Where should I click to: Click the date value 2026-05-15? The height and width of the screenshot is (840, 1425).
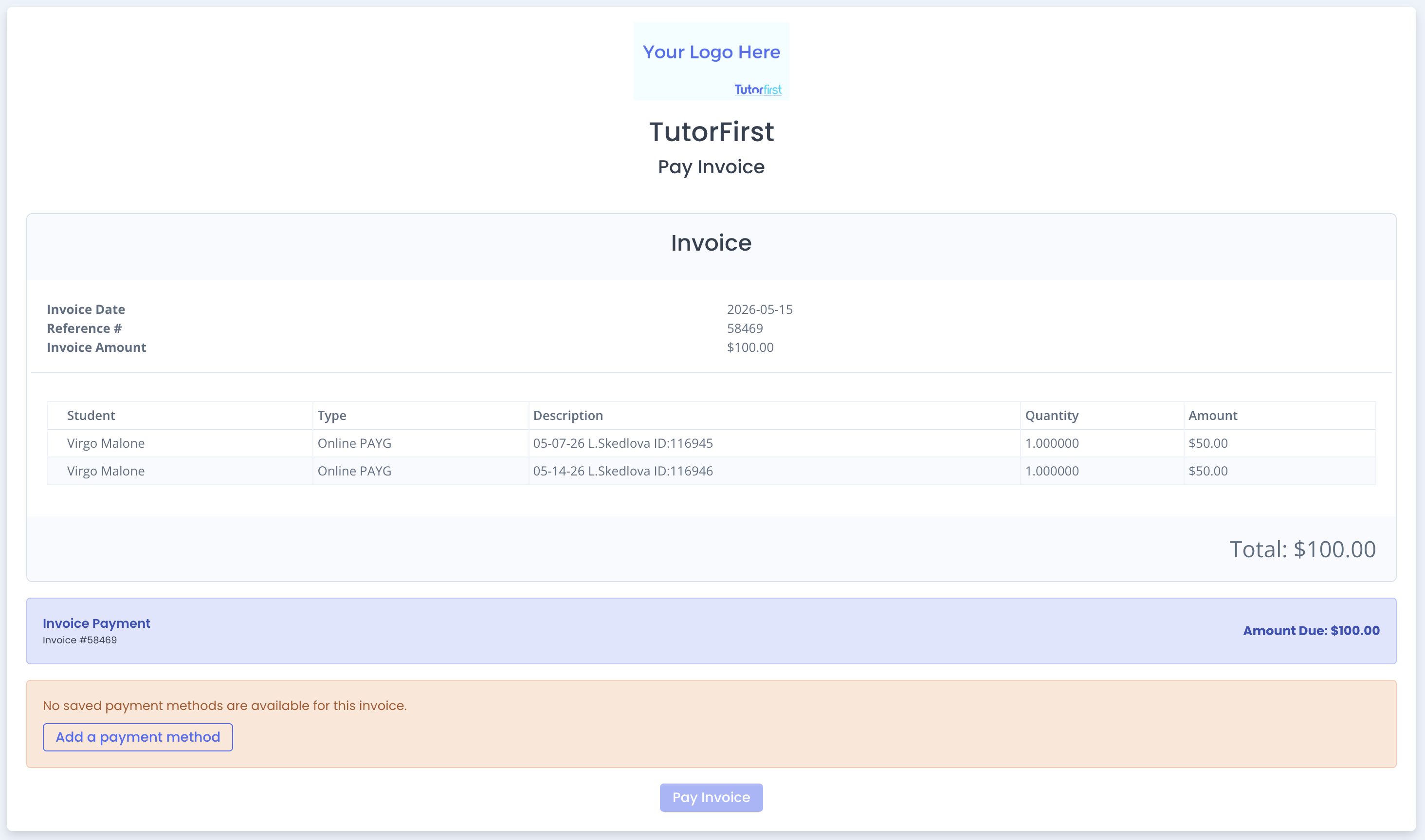[760, 310]
